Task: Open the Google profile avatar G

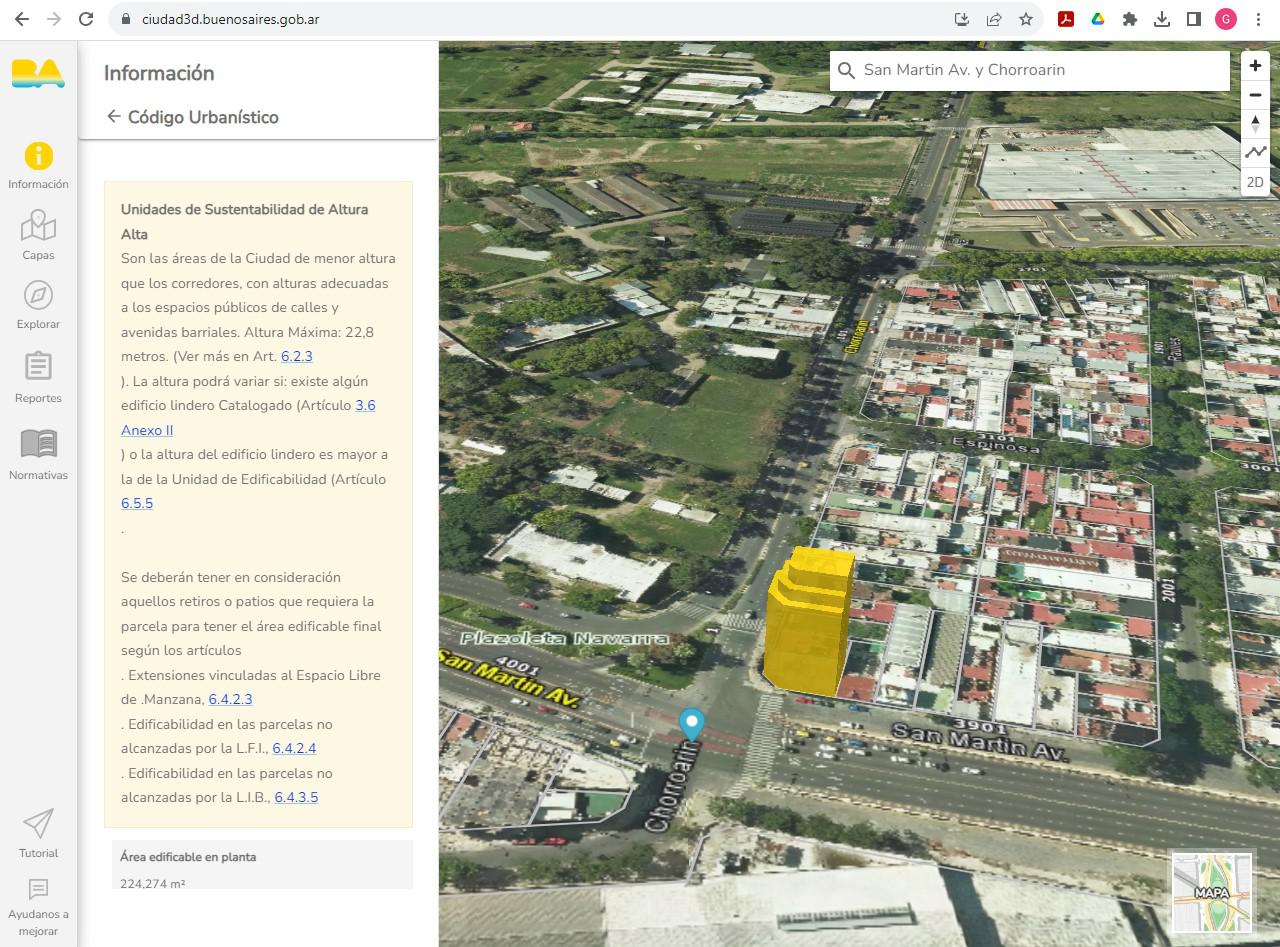Action: click(x=1226, y=19)
